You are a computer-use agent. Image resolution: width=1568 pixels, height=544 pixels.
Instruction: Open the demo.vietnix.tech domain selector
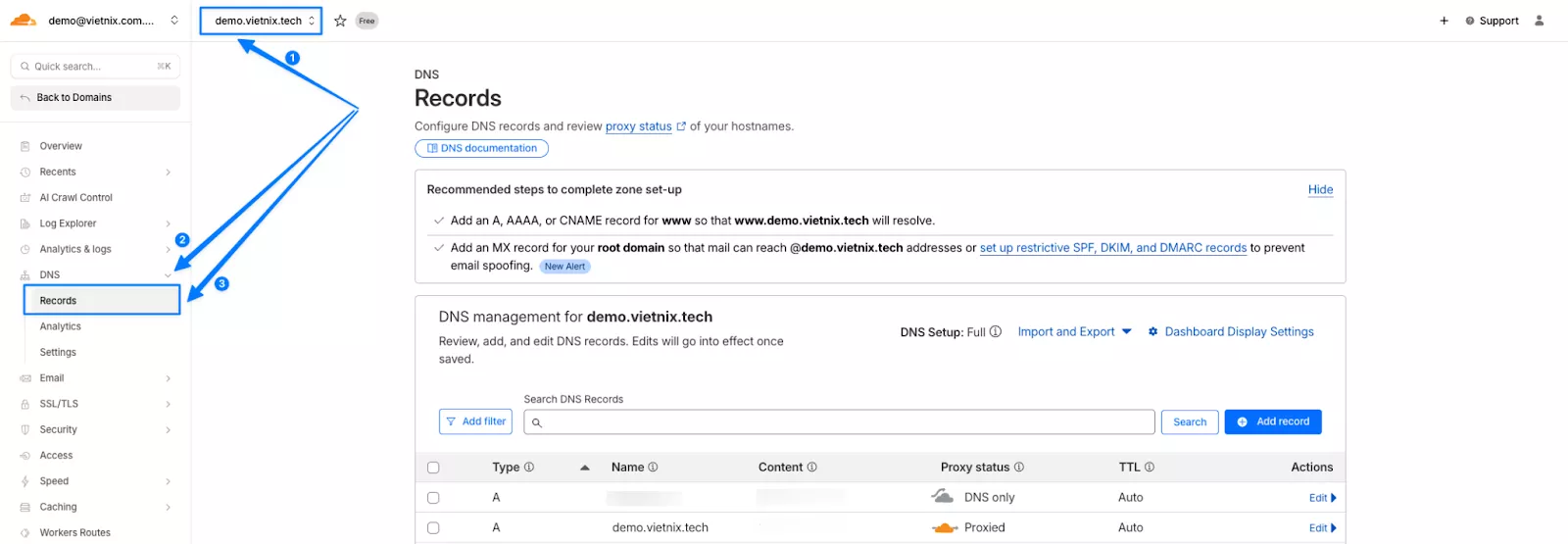261,21
